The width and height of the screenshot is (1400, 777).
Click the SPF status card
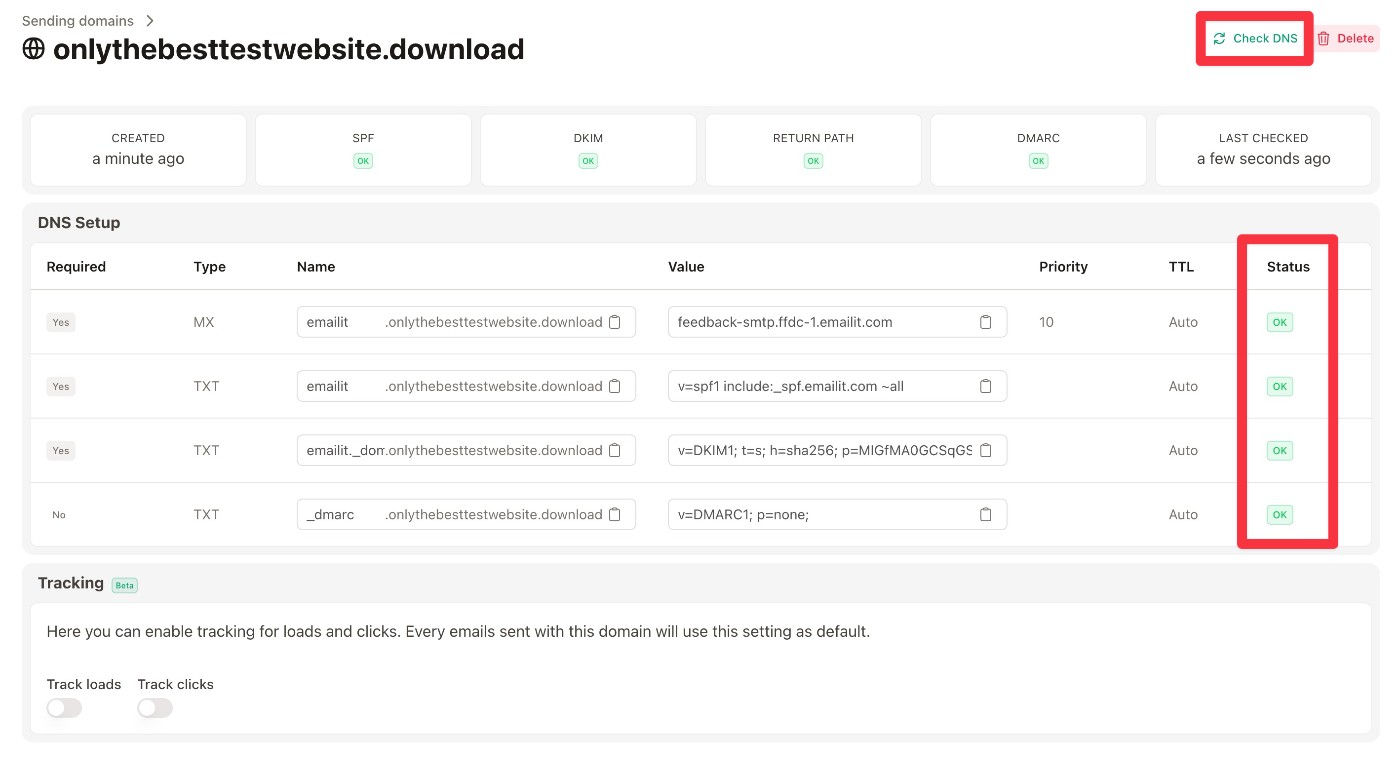pos(363,150)
